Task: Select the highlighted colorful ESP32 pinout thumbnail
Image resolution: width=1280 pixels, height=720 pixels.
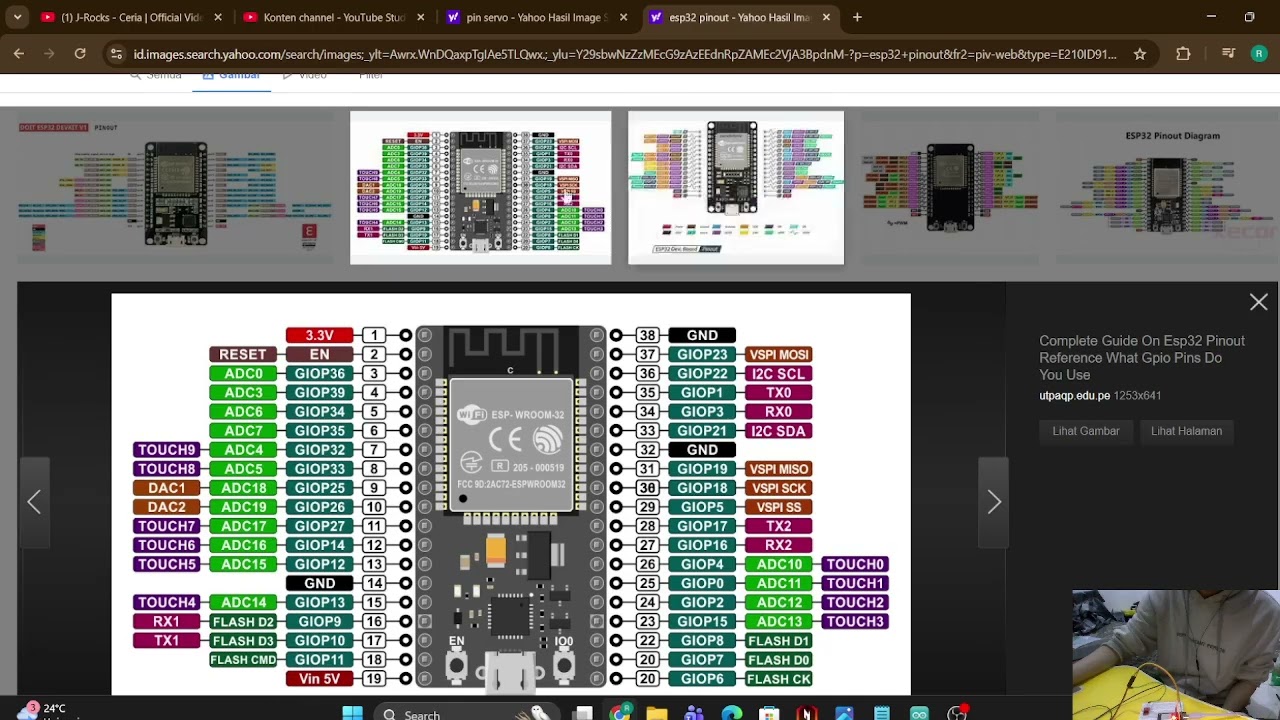Action: point(480,187)
